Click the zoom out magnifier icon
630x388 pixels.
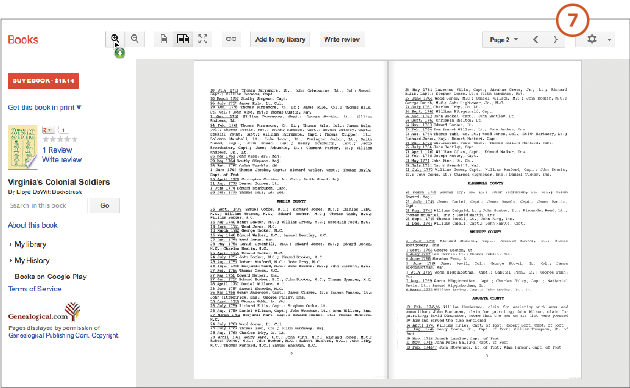pos(135,39)
